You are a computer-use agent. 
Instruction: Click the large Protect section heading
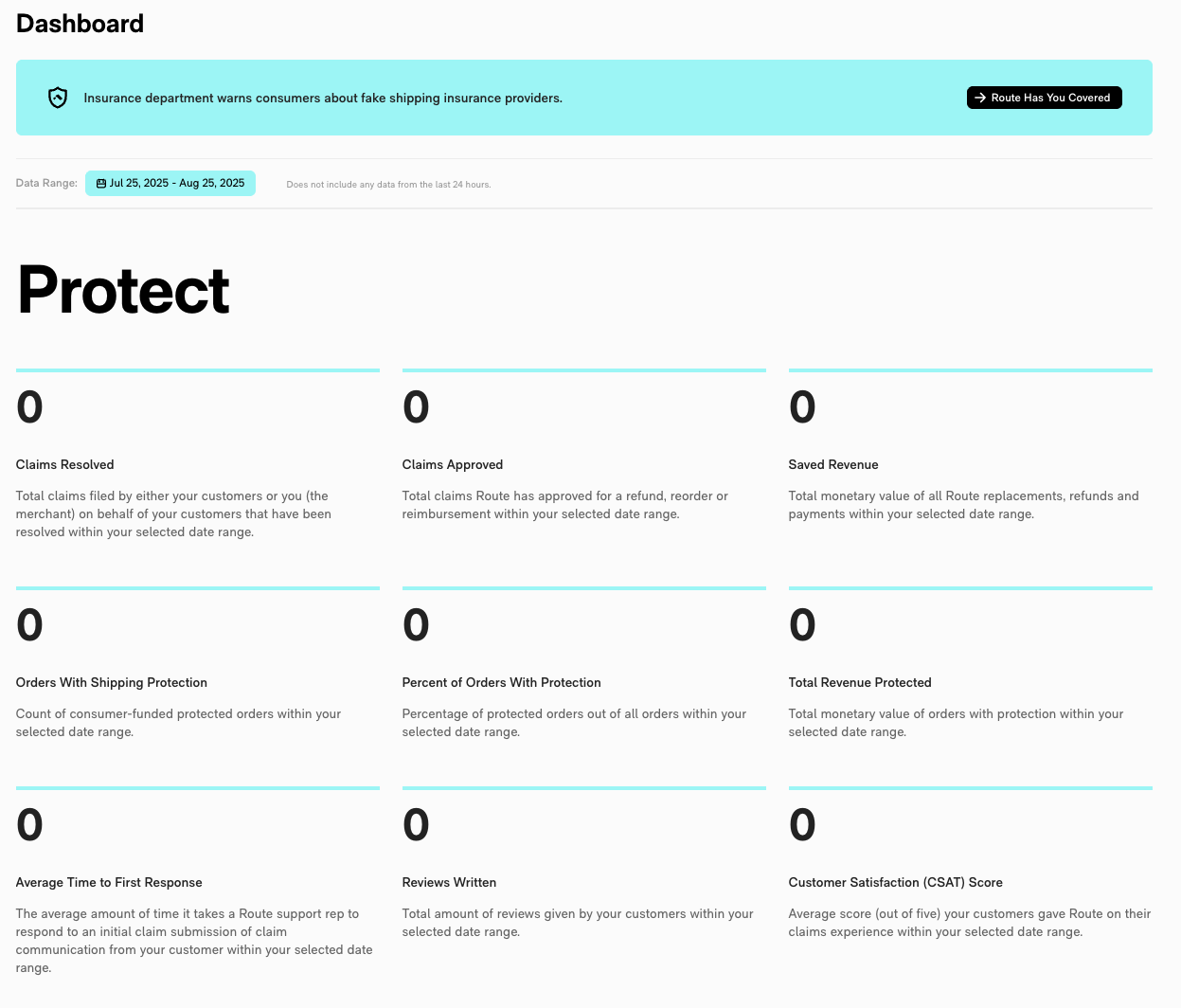click(x=123, y=290)
